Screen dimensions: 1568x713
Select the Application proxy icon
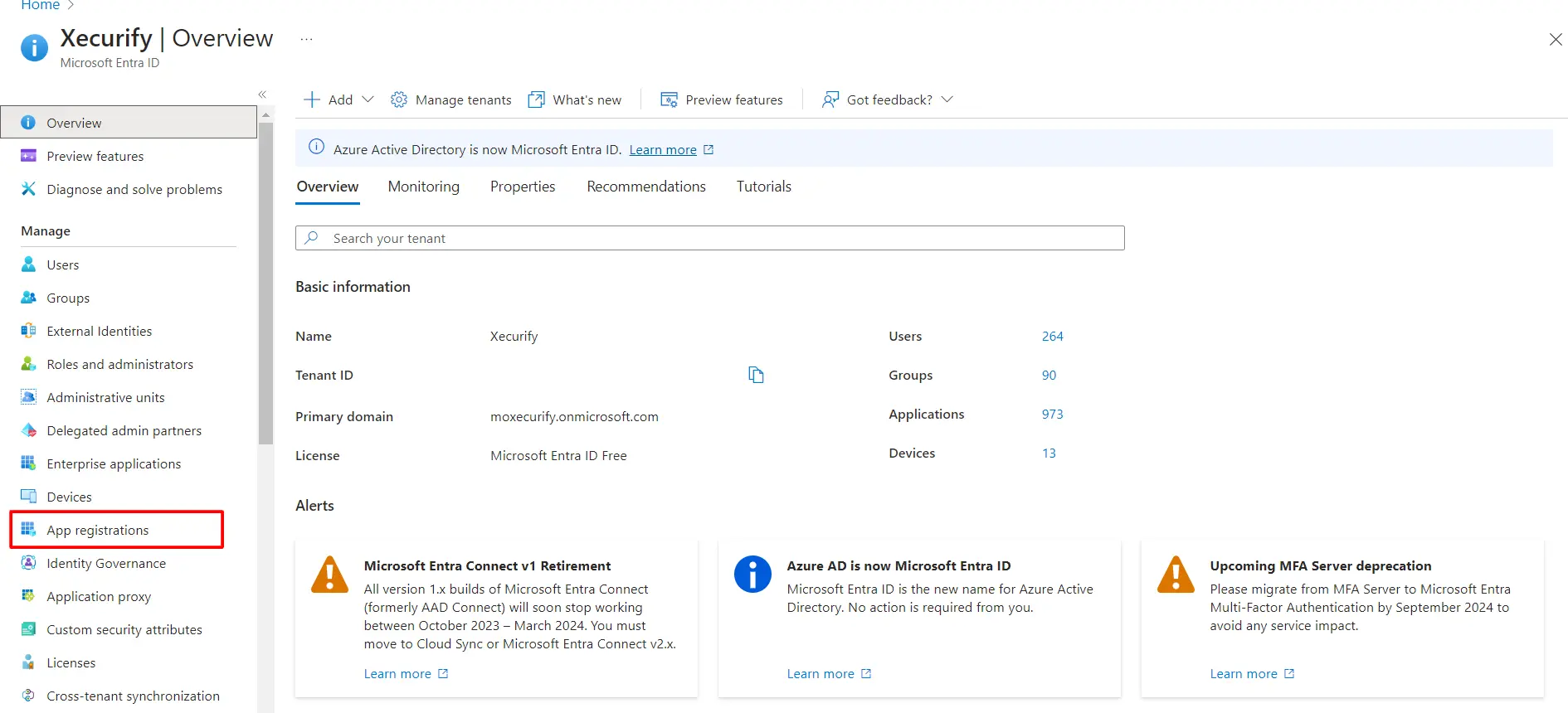28,596
